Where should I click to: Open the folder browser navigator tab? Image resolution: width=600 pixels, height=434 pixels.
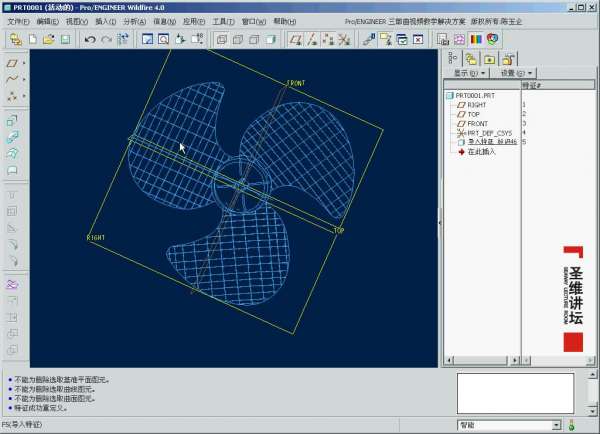(471, 58)
